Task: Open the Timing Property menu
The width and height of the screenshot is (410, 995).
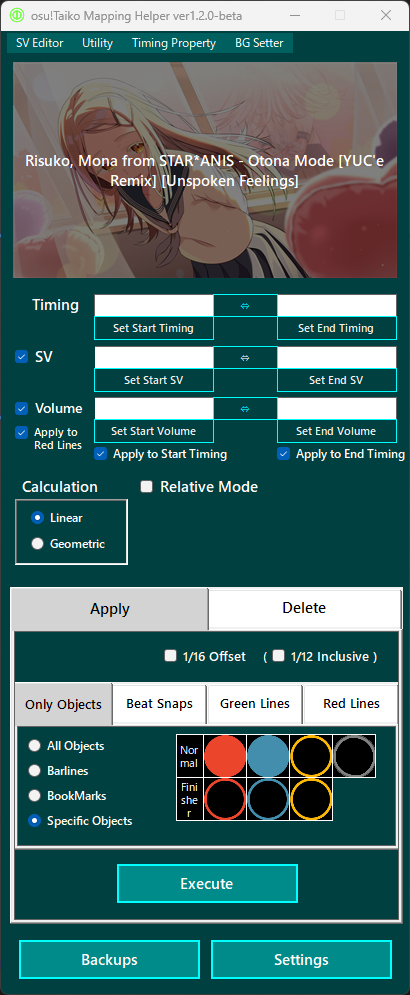Action: pos(174,43)
